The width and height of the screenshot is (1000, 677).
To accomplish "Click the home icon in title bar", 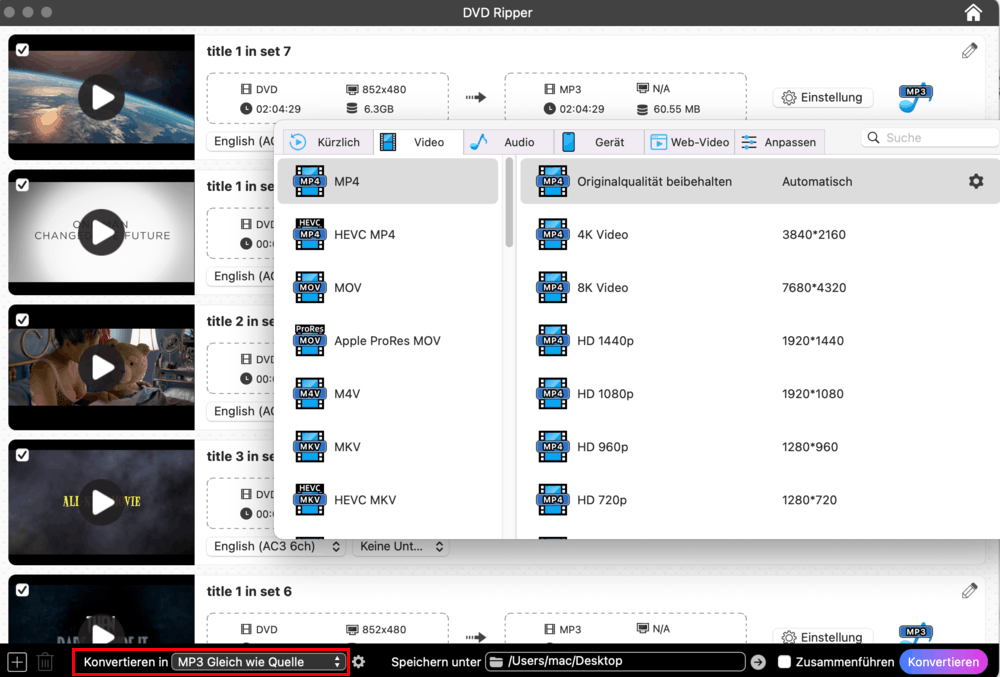I will (x=973, y=13).
